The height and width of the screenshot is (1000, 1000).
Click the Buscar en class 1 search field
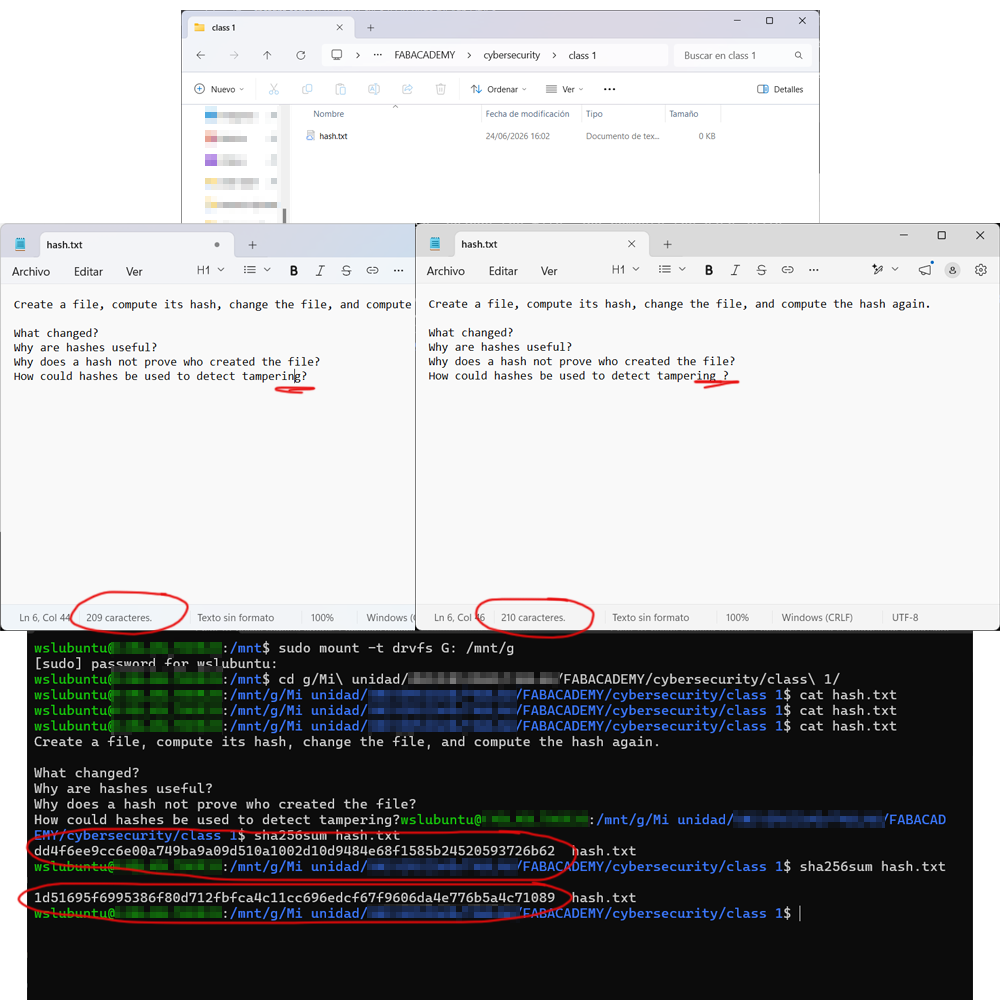point(742,55)
